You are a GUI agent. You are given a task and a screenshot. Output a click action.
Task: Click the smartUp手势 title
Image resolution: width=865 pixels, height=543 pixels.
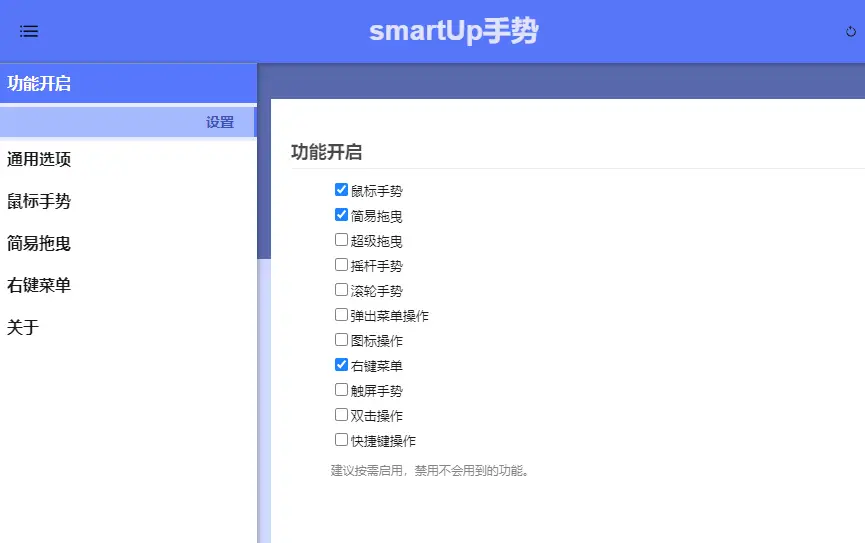pos(453,31)
